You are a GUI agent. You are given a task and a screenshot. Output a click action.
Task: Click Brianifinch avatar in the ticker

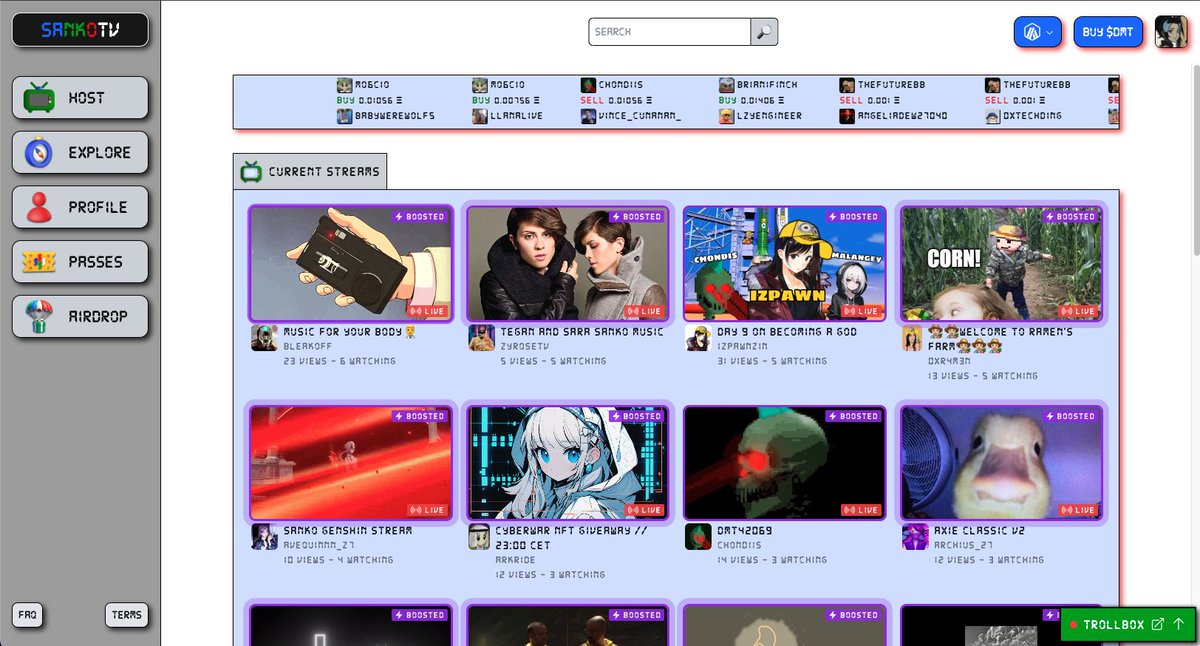pyautogui.click(x=727, y=85)
